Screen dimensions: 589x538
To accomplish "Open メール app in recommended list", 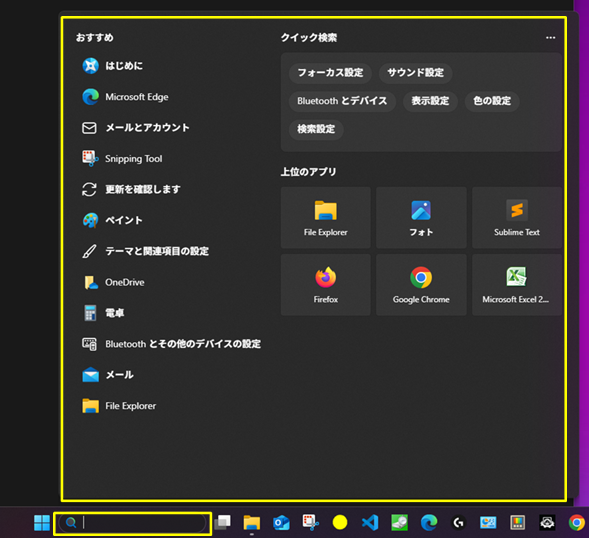I will 108,375.
